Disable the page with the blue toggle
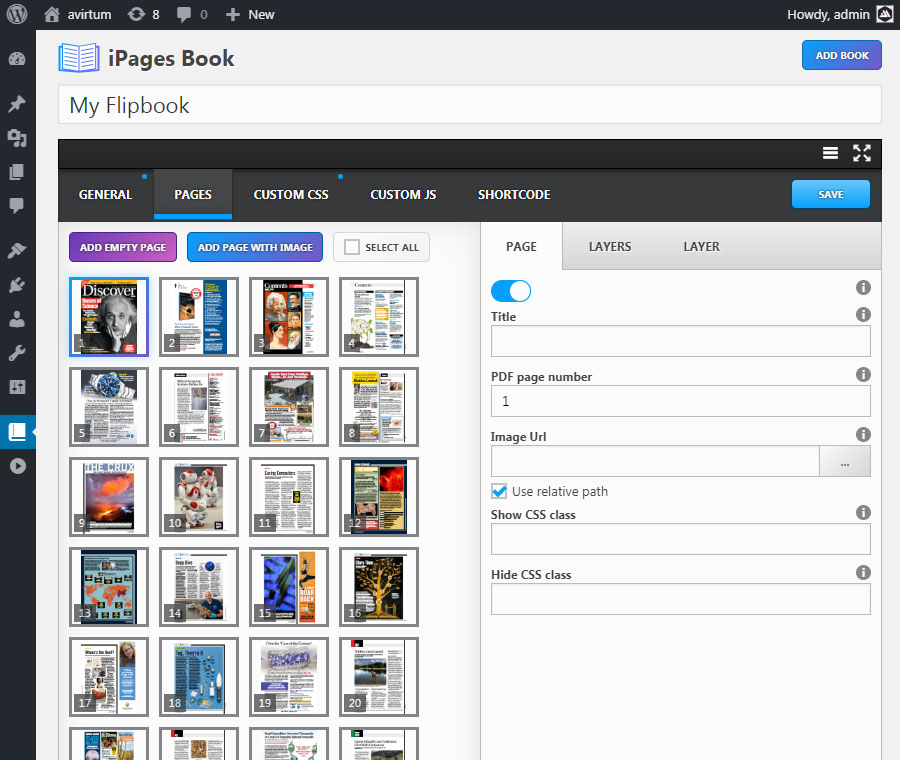Viewport: 900px width, 760px height. tap(511, 291)
